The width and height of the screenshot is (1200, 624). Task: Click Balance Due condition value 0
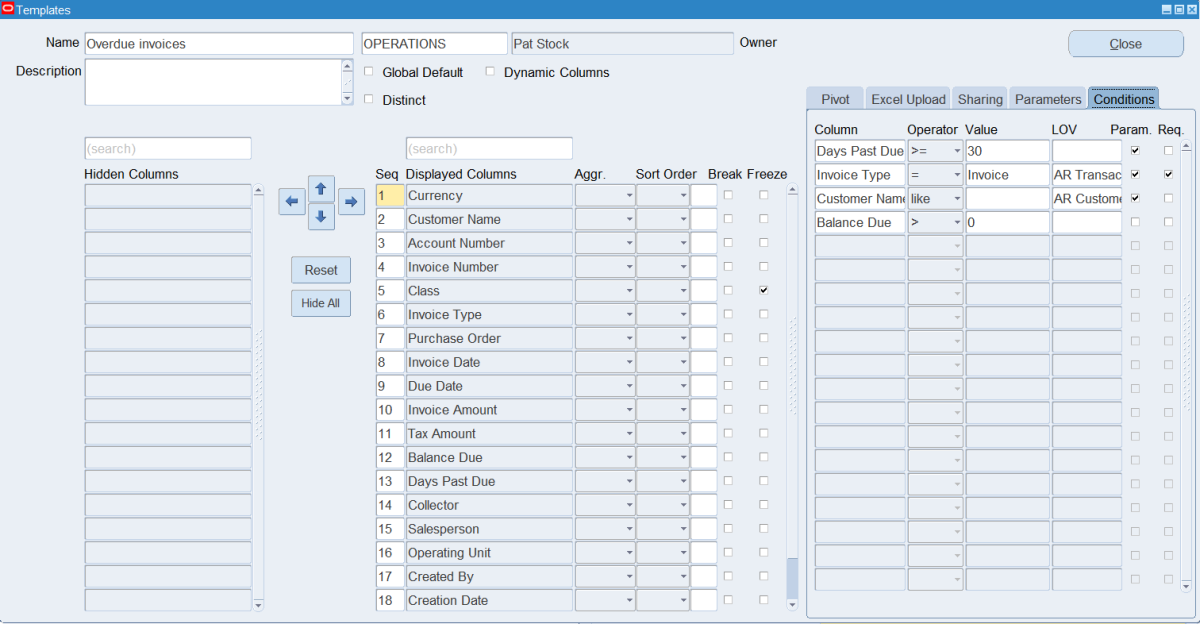click(1007, 223)
